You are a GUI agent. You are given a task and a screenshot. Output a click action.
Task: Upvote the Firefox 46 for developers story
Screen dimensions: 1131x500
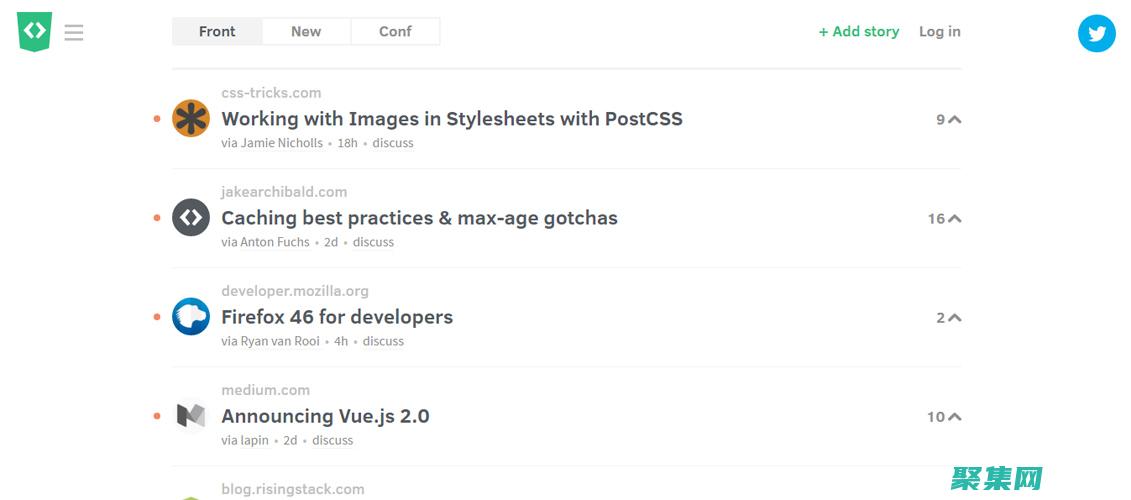click(954, 317)
